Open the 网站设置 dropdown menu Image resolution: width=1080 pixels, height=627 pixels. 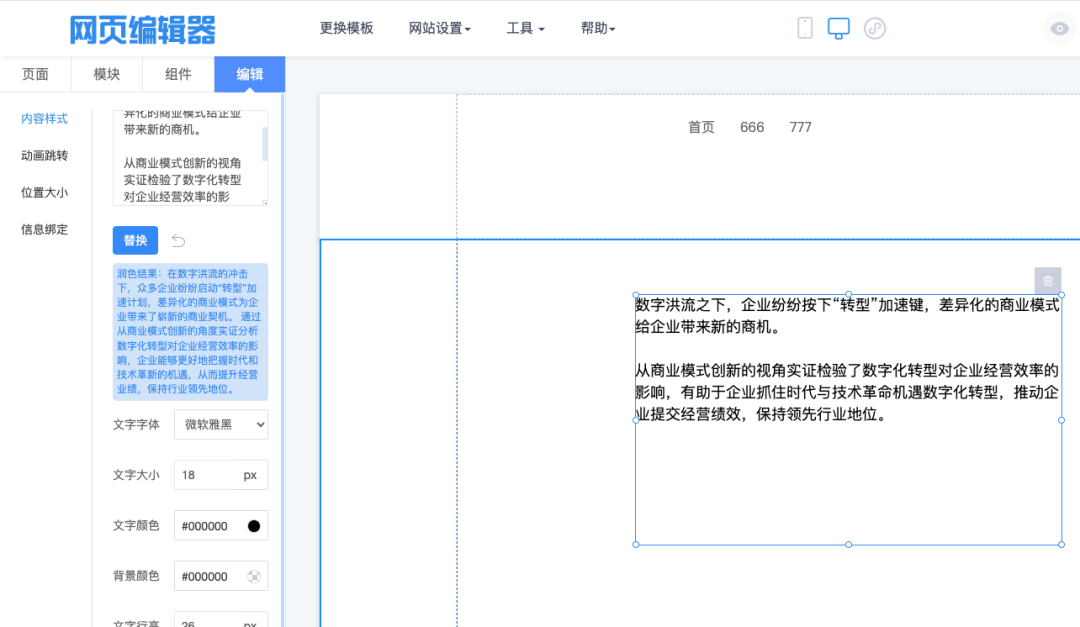coord(440,28)
